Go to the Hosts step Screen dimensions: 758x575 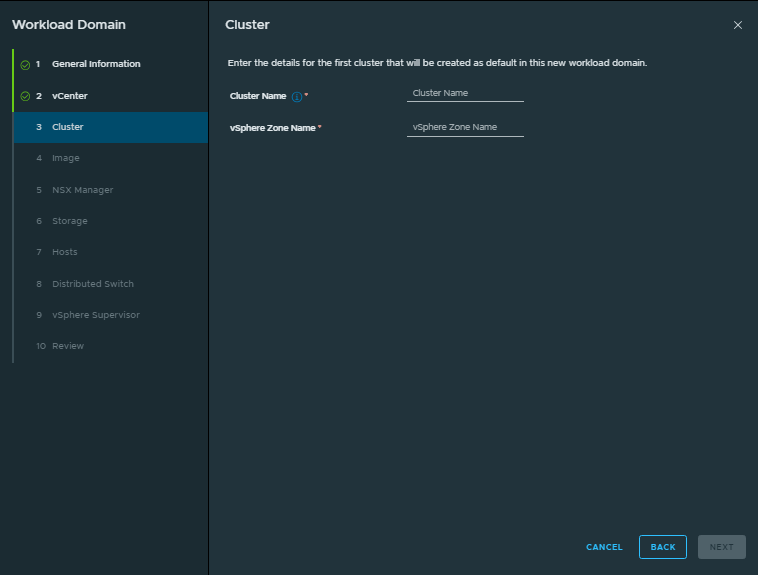click(x=65, y=252)
